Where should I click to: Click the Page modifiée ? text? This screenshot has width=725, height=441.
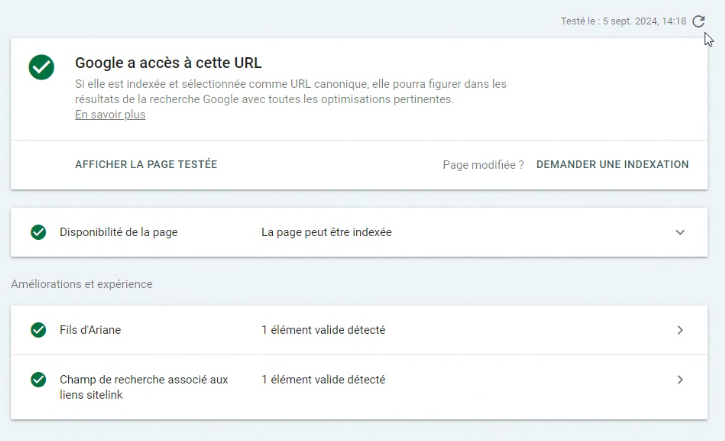click(x=483, y=164)
